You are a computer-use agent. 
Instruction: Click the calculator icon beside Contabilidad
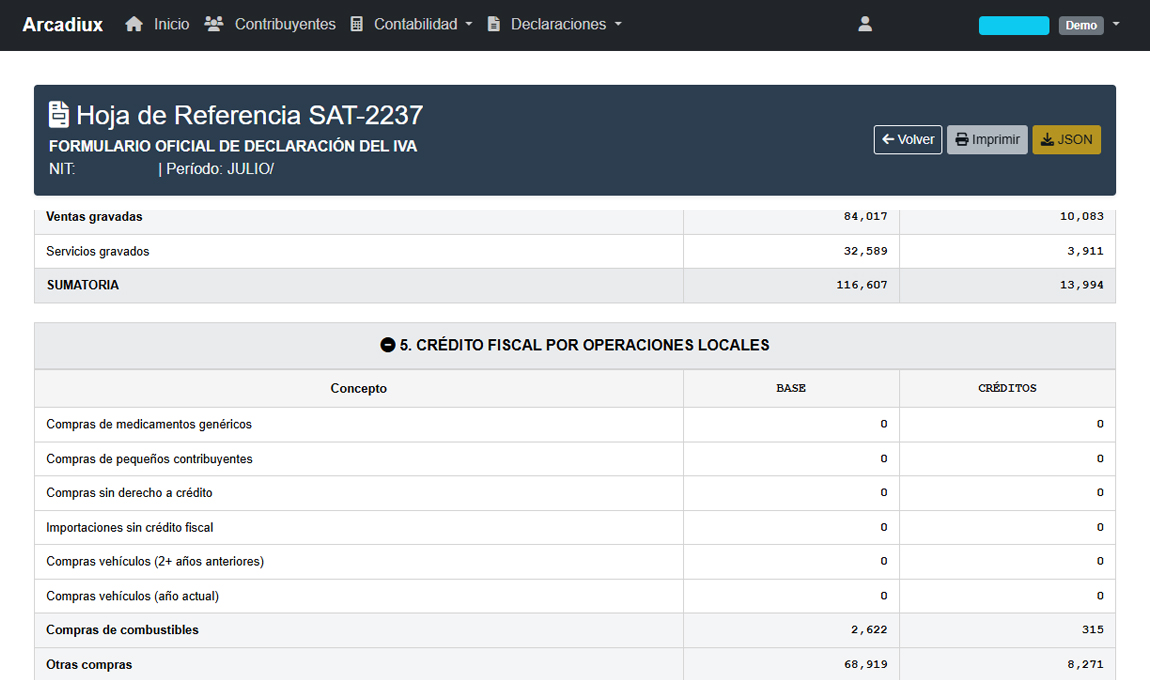click(x=355, y=24)
